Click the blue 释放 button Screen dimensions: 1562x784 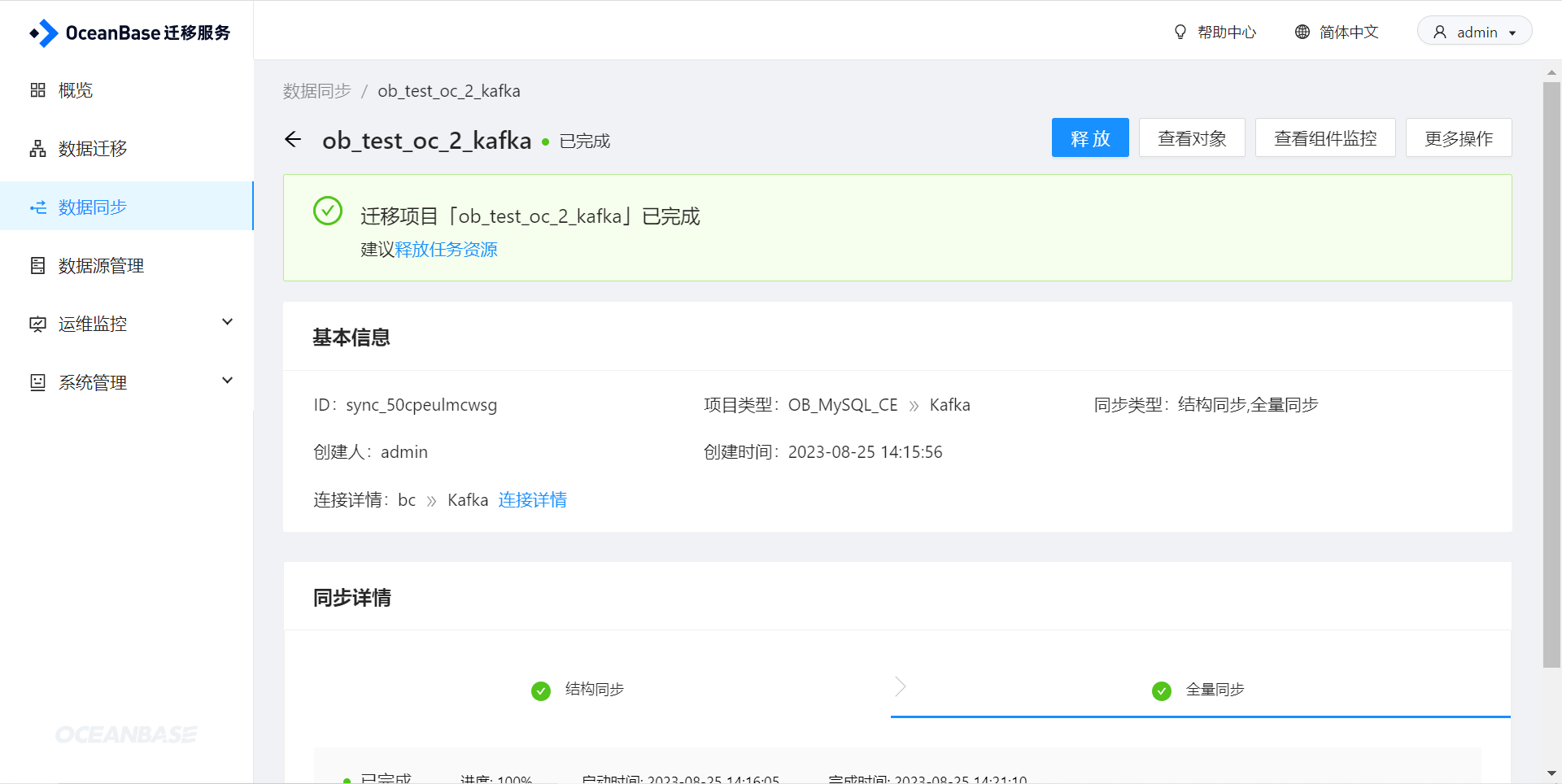pyautogui.click(x=1090, y=138)
